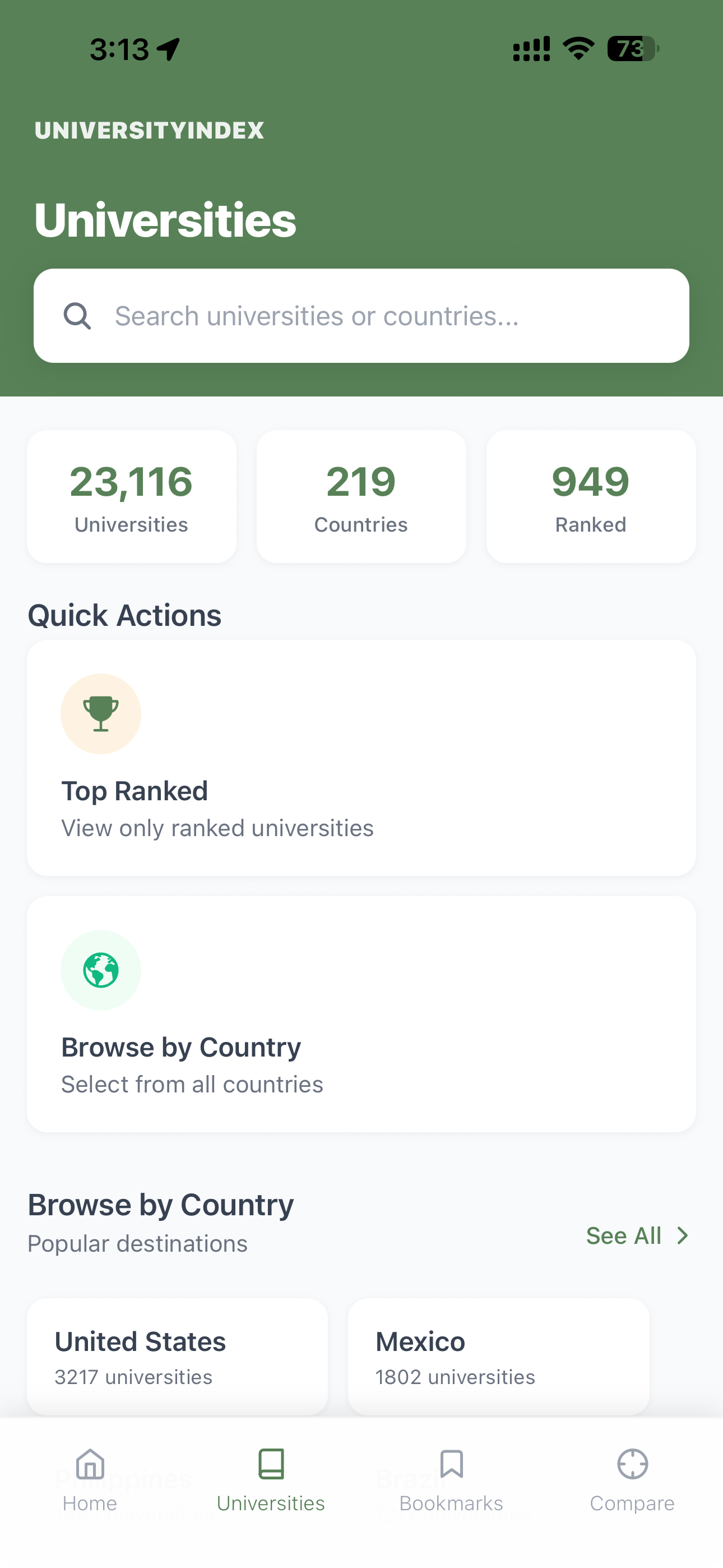Tap the globe icon in Browse by Country
Viewport: 723px width, 1568px height.
[x=101, y=970]
